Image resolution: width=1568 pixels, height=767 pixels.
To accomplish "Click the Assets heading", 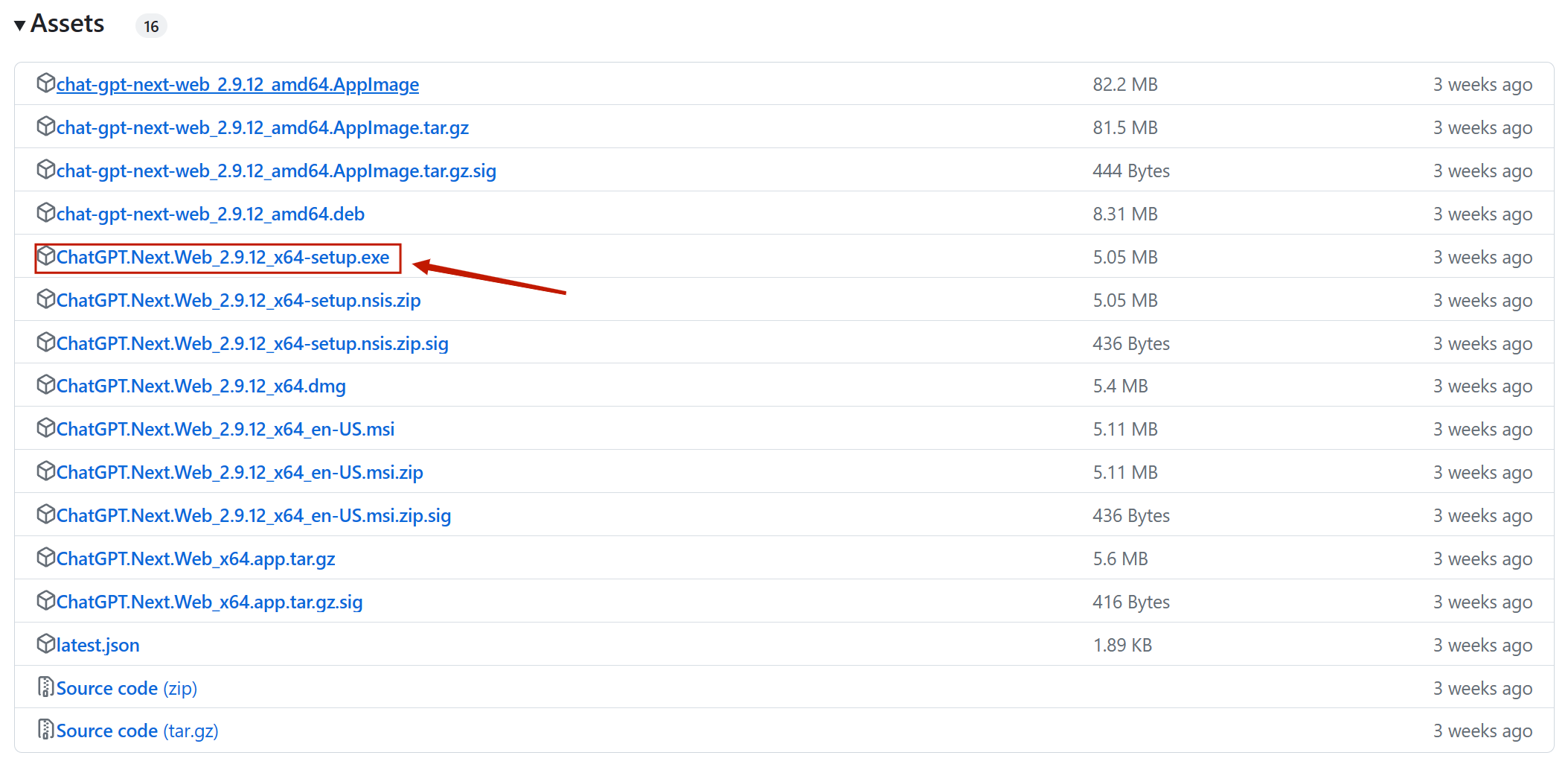I will pos(67,24).
